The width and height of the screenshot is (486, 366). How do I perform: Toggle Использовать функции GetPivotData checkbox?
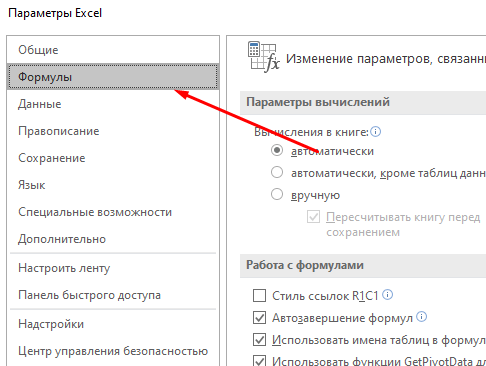tap(259, 361)
